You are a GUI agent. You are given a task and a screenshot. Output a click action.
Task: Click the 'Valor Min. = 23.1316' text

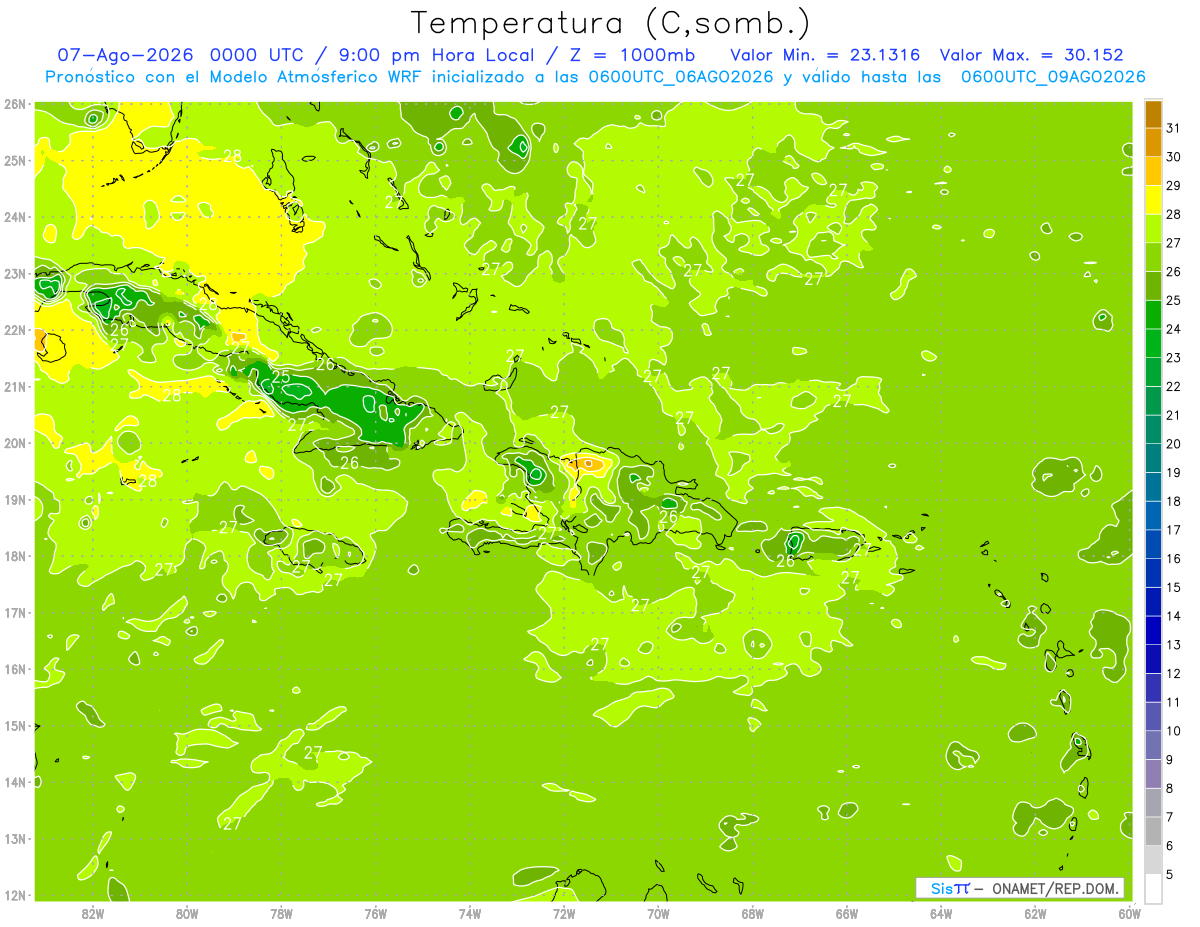[x=826, y=55]
